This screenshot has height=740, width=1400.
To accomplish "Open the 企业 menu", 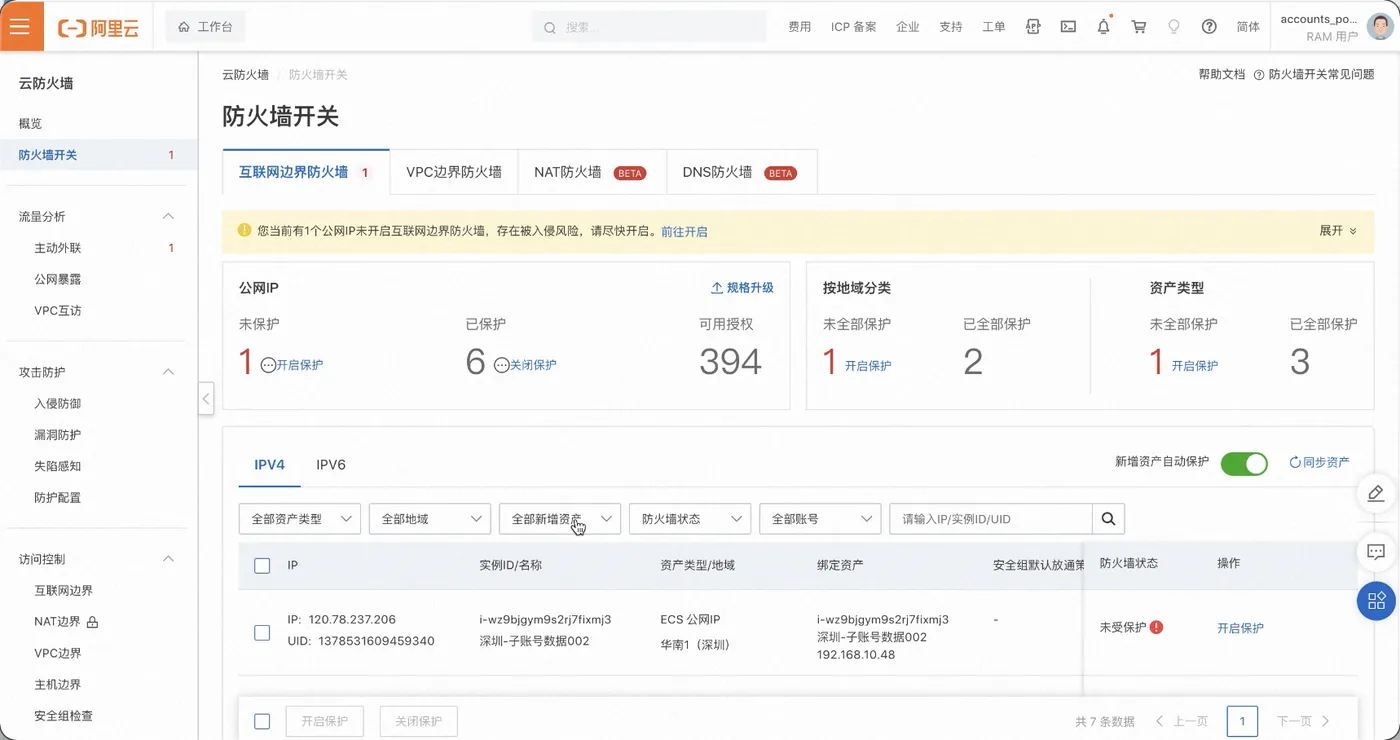I will click(908, 27).
